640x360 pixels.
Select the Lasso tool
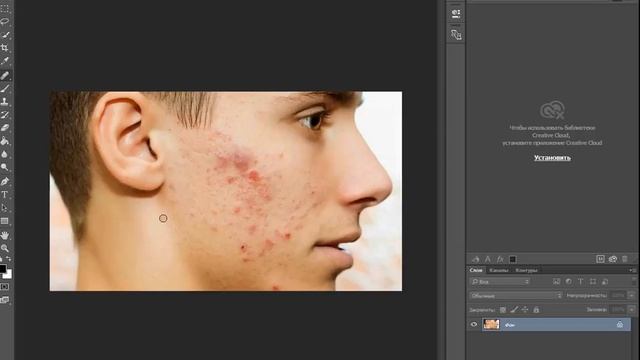4,22
